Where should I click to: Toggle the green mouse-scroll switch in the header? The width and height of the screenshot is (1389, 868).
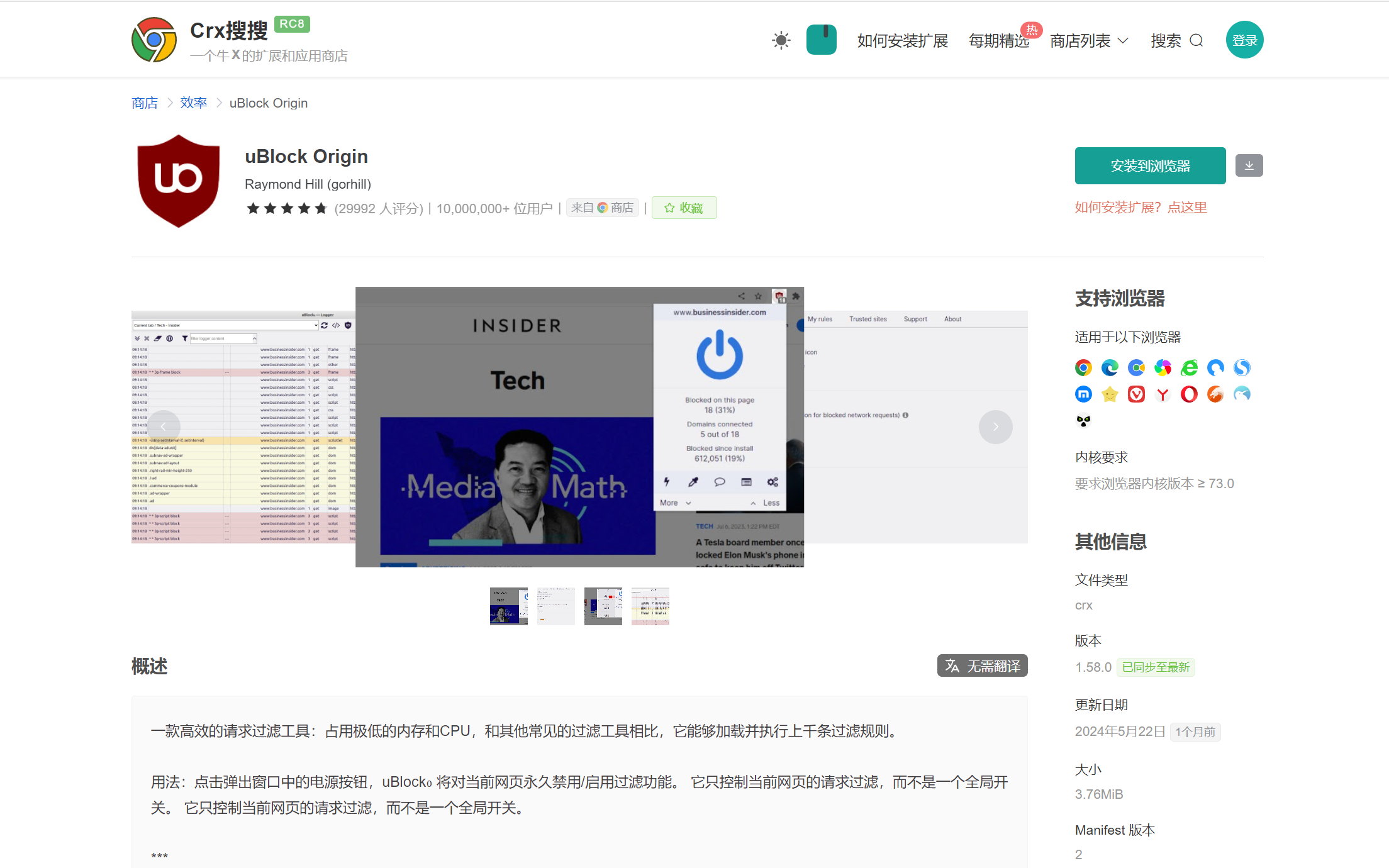pos(822,39)
